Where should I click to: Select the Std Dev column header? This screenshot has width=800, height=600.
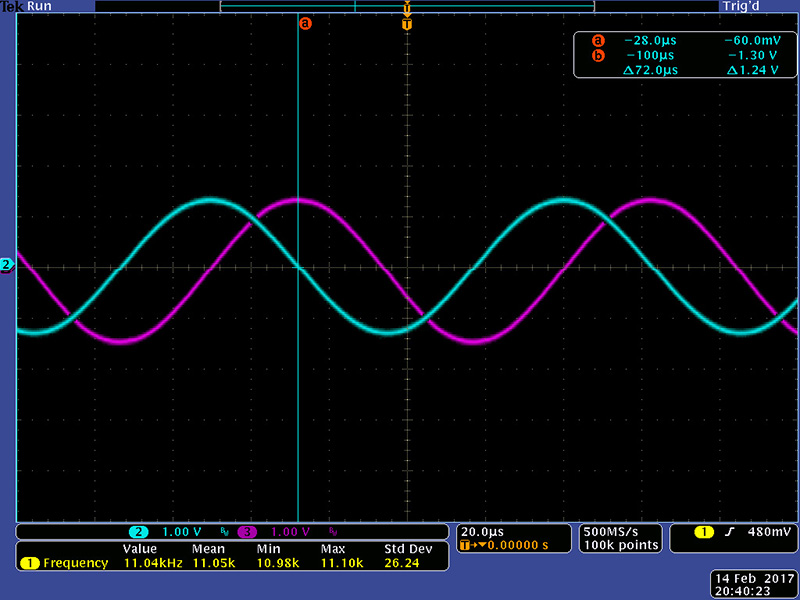[407, 549]
